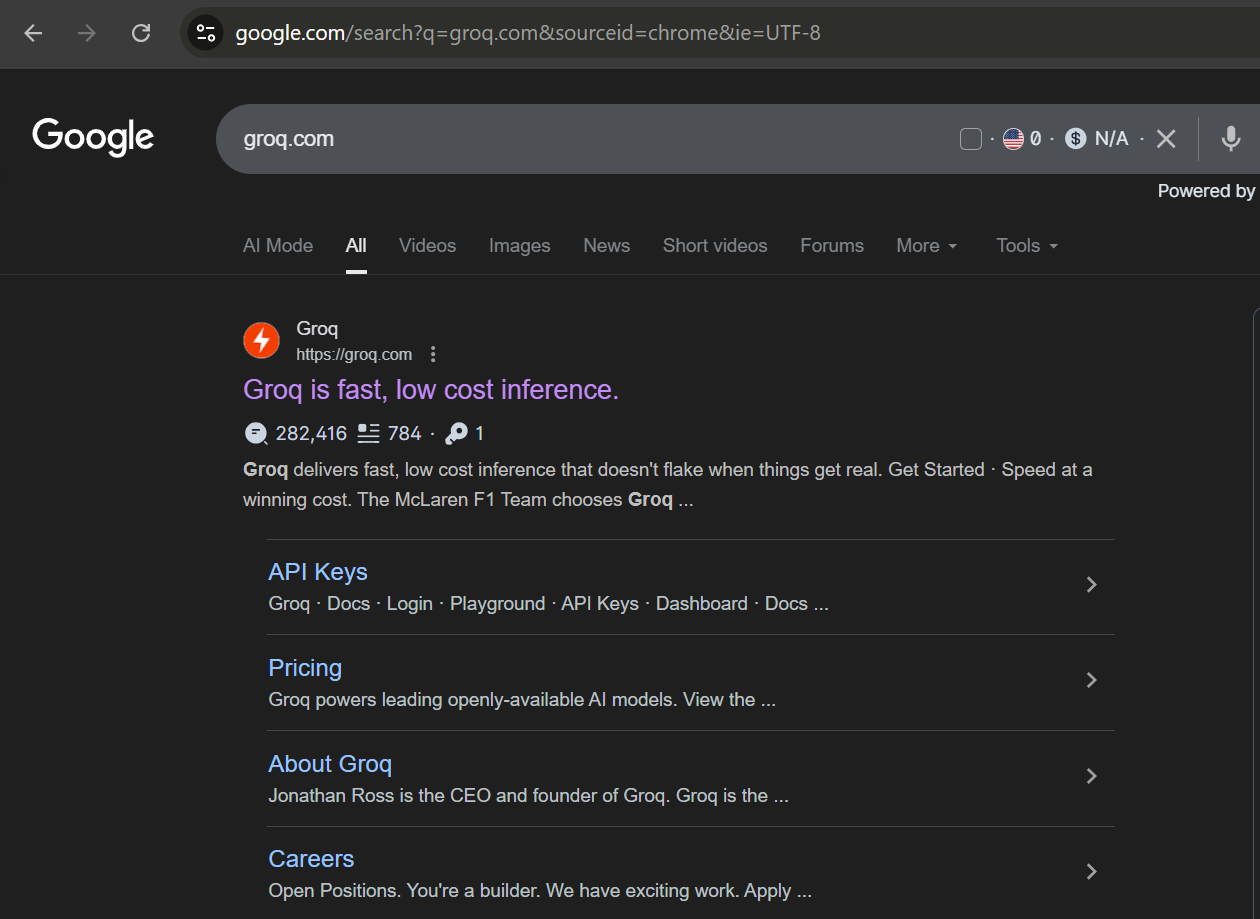Click the dollar sign traffic value icon

(x=1075, y=138)
